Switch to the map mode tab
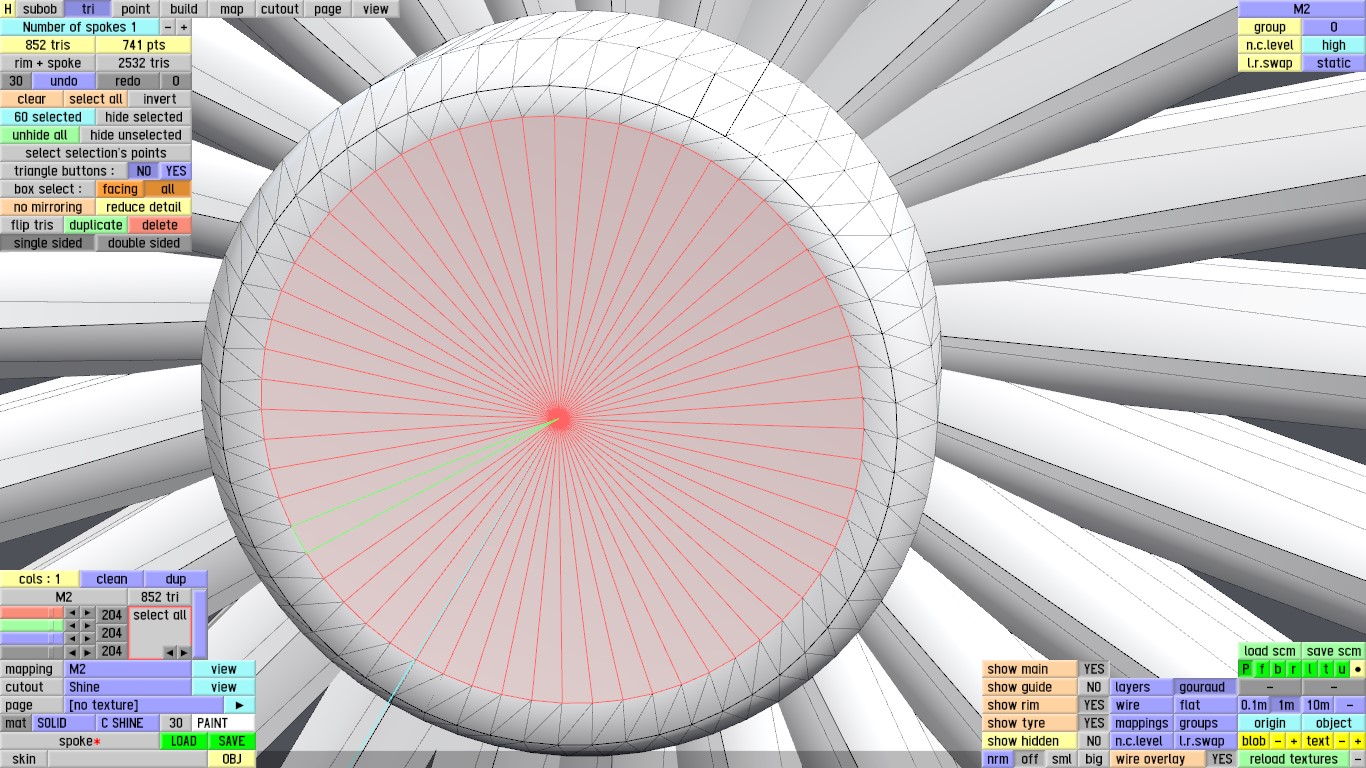The image size is (1366, 768). click(232, 9)
